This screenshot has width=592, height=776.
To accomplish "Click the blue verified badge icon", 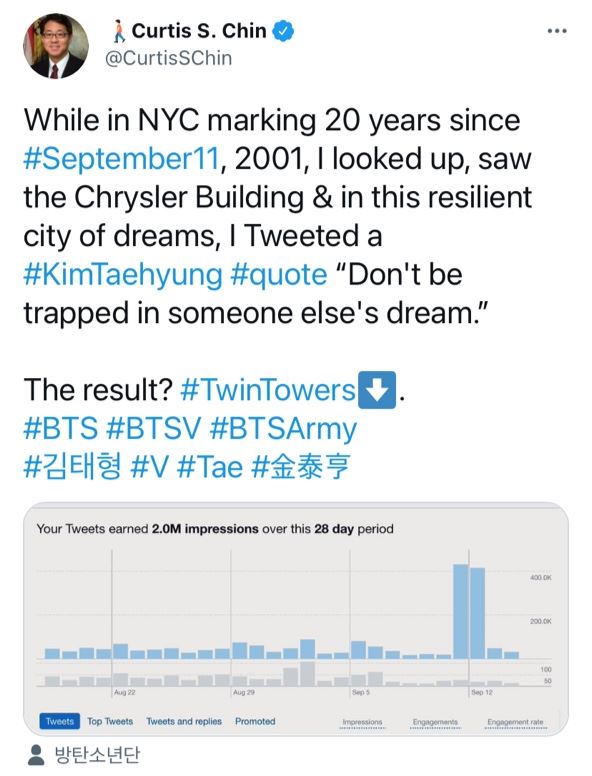I will coord(283,31).
